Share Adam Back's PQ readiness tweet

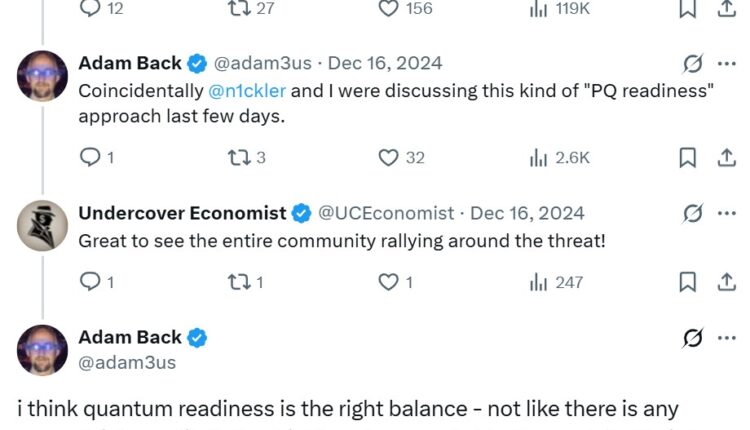point(727,157)
